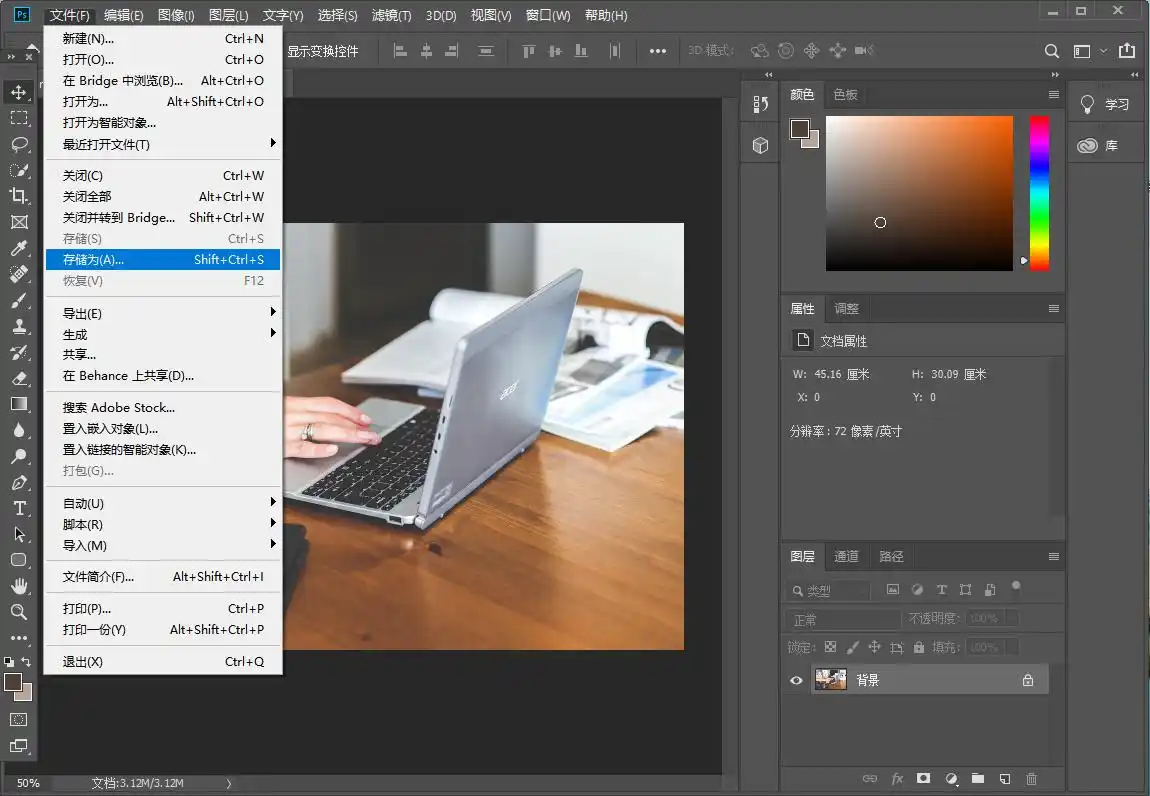Hide the 背景 layer with eye icon
The height and width of the screenshot is (796, 1150).
[x=797, y=680]
